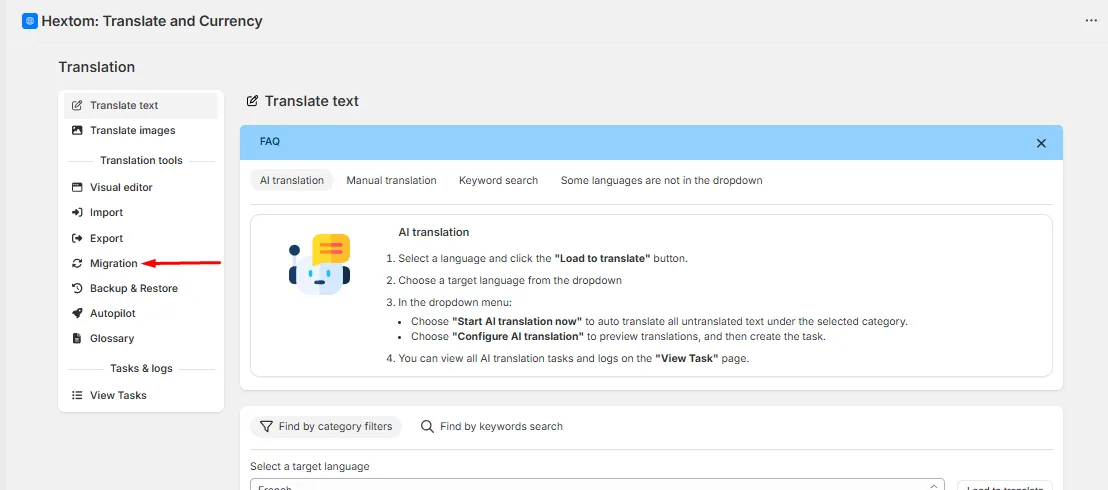
Task: Click the 'Choose a target language from the dropdown' step
Action: coord(509,280)
